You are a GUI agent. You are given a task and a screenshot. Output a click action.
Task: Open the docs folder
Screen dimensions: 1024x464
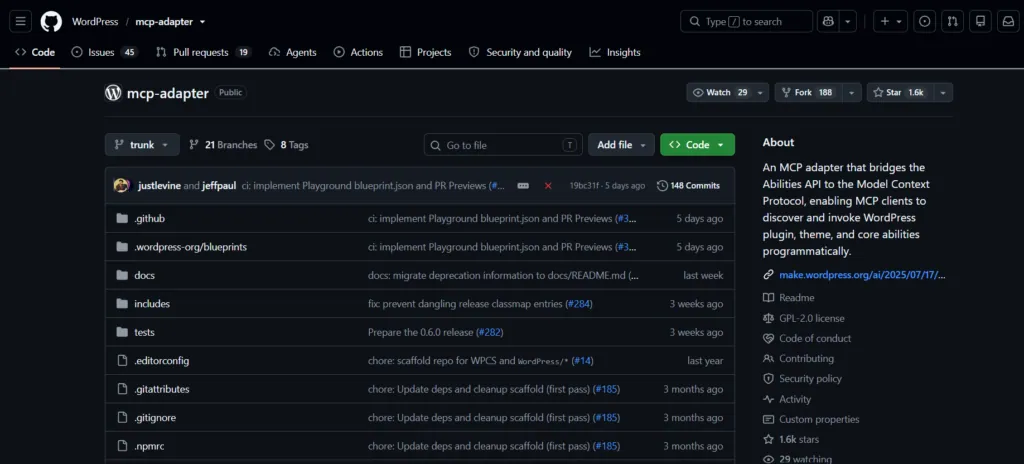pos(144,275)
